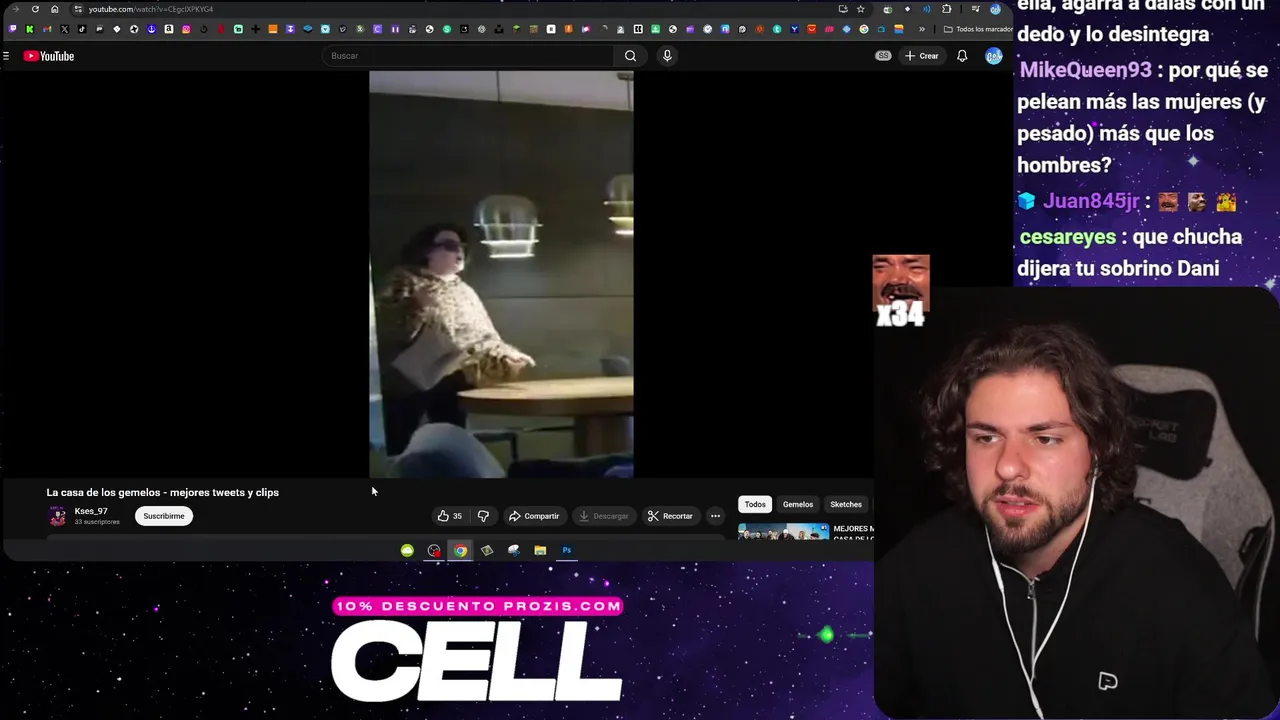Open the Kses_97 channel avatar
This screenshot has height=720, width=1280.
tap(58, 516)
